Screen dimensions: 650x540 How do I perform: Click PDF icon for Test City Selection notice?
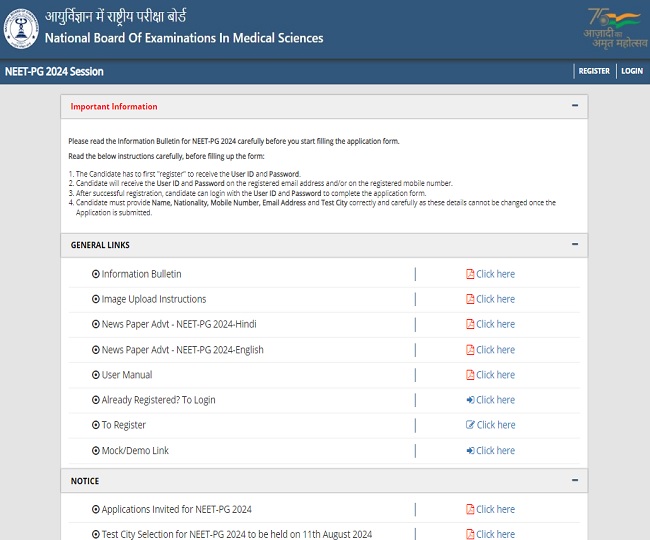coord(470,534)
